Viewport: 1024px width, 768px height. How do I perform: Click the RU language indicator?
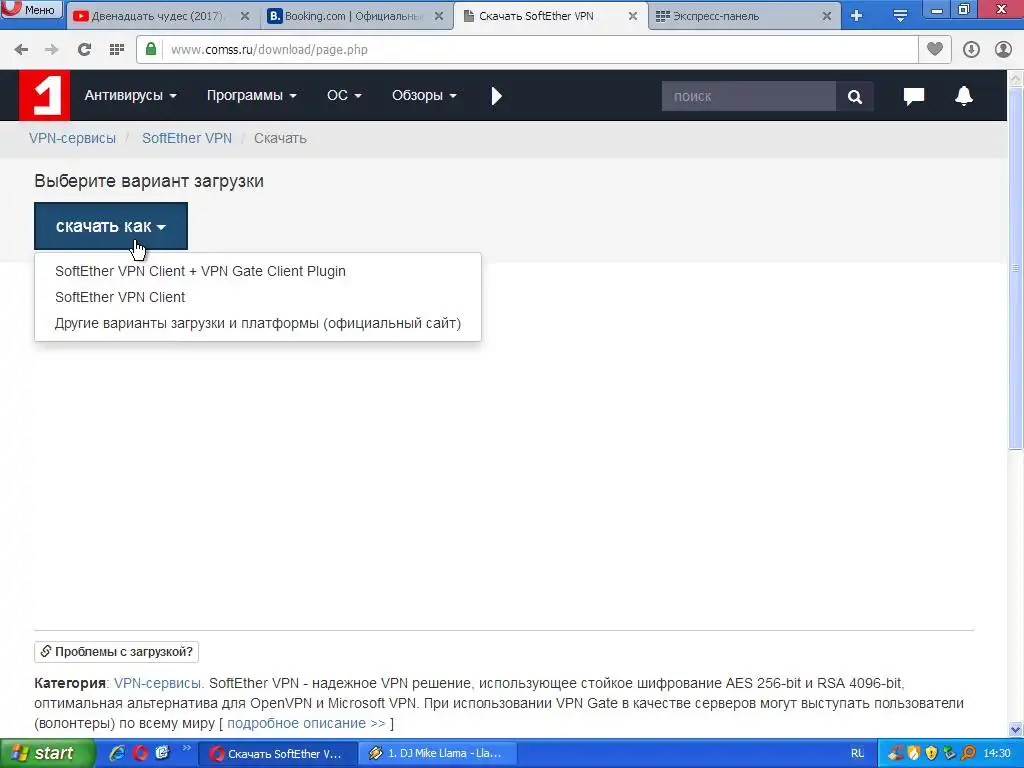[x=857, y=754]
